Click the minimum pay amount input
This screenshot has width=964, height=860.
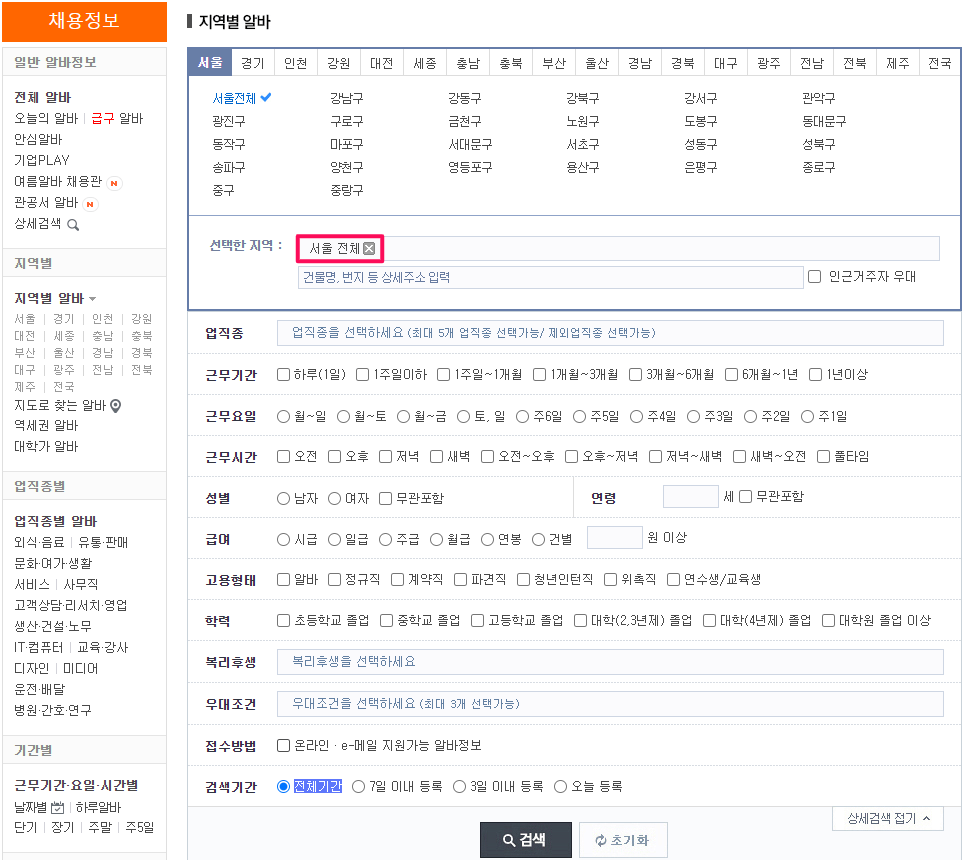tap(615, 537)
